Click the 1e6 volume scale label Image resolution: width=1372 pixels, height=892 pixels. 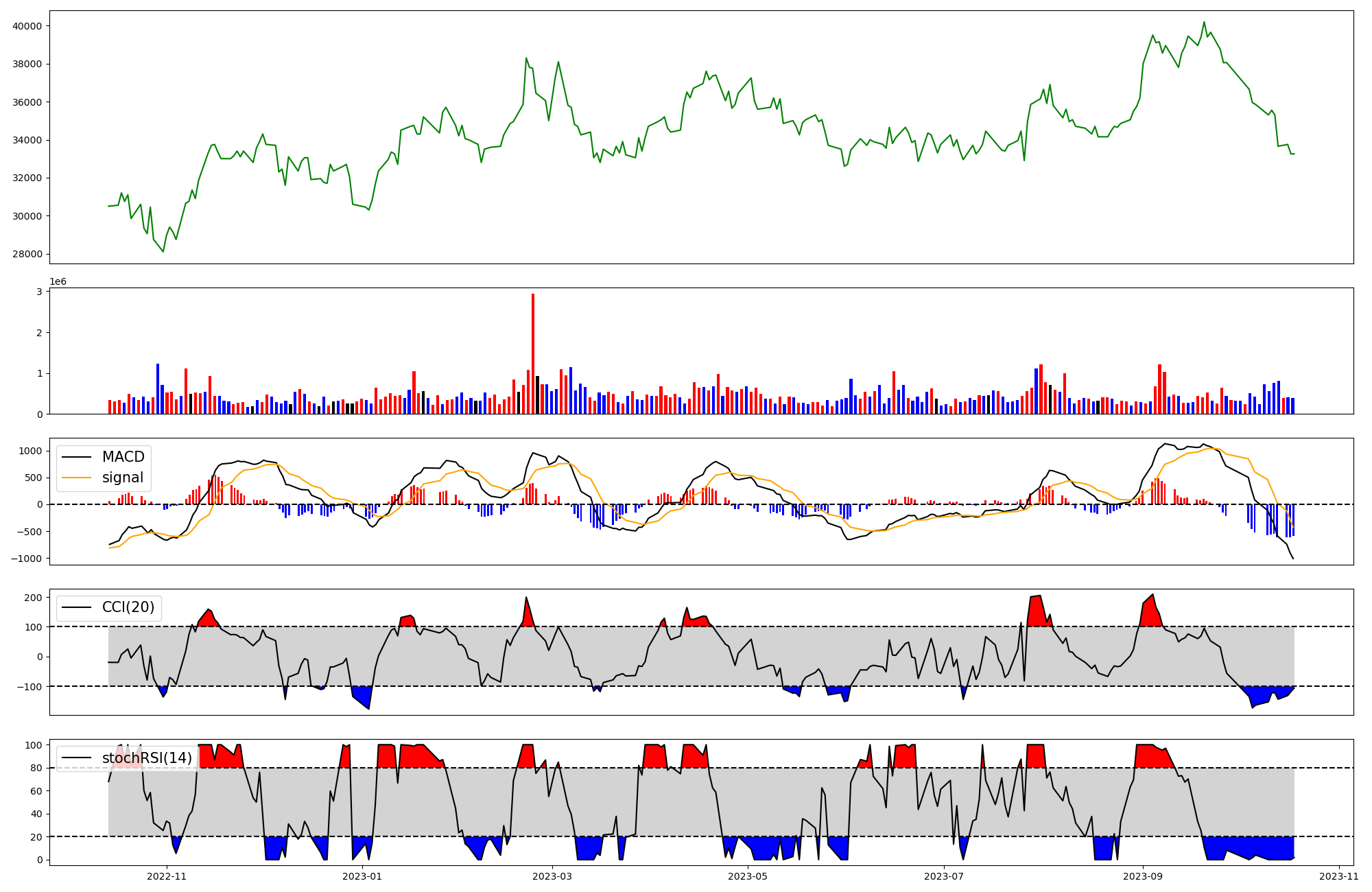click(x=58, y=282)
